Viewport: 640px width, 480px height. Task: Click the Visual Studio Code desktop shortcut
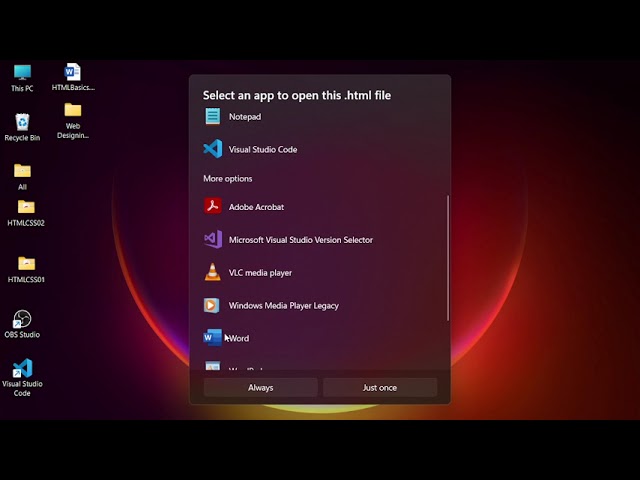pyautogui.click(x=22, y=368)
